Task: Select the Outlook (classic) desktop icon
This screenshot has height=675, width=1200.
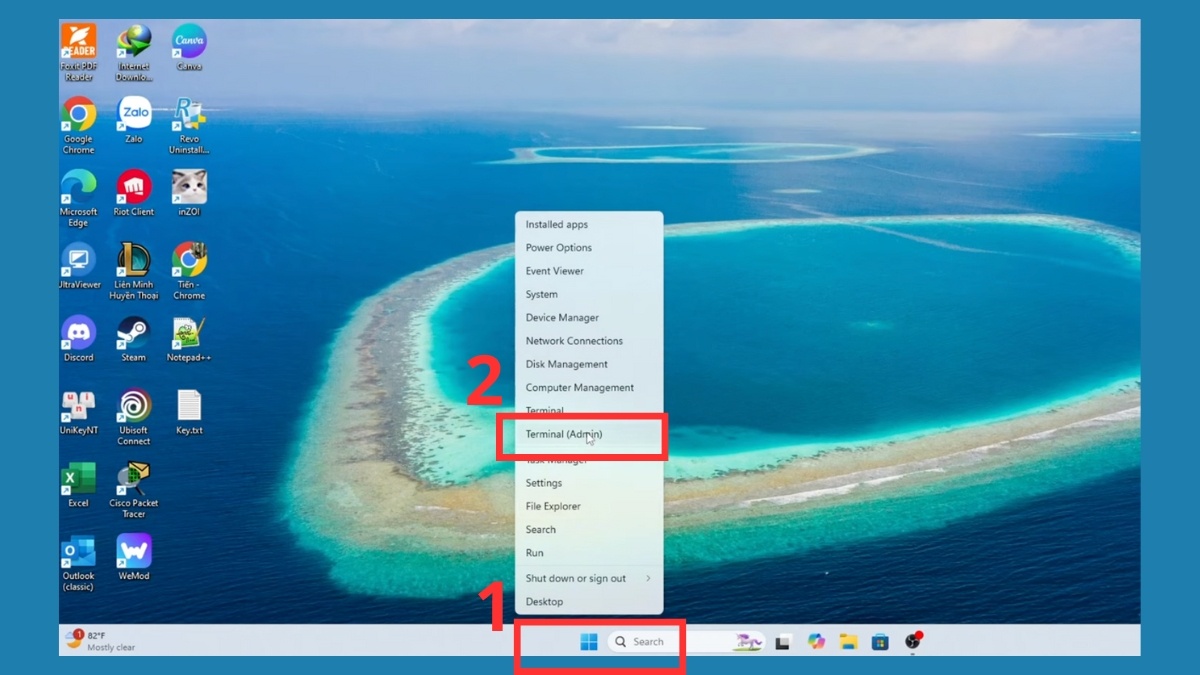Action: (78, 563)
